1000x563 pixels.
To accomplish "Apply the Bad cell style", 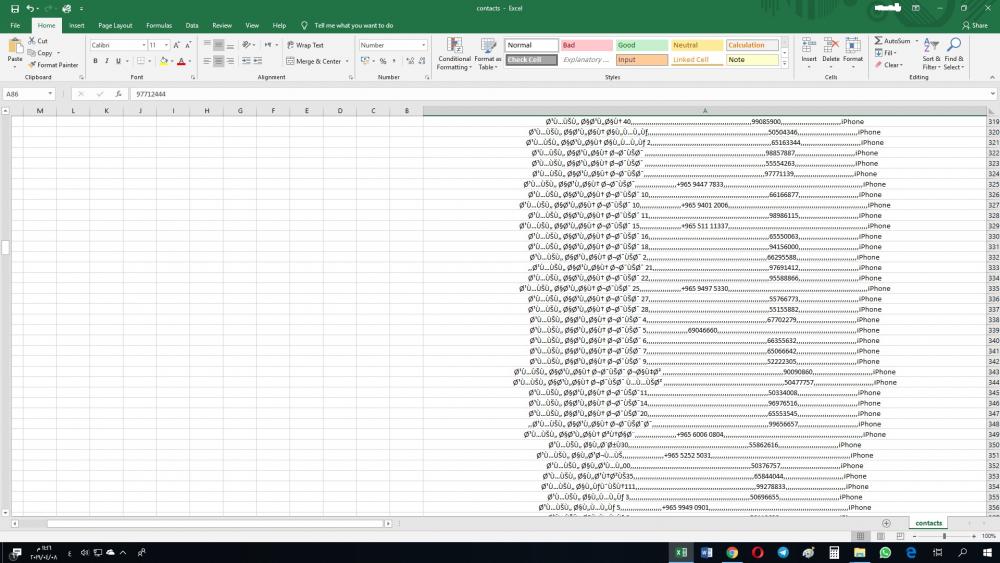I will click(x=586, y=45).
